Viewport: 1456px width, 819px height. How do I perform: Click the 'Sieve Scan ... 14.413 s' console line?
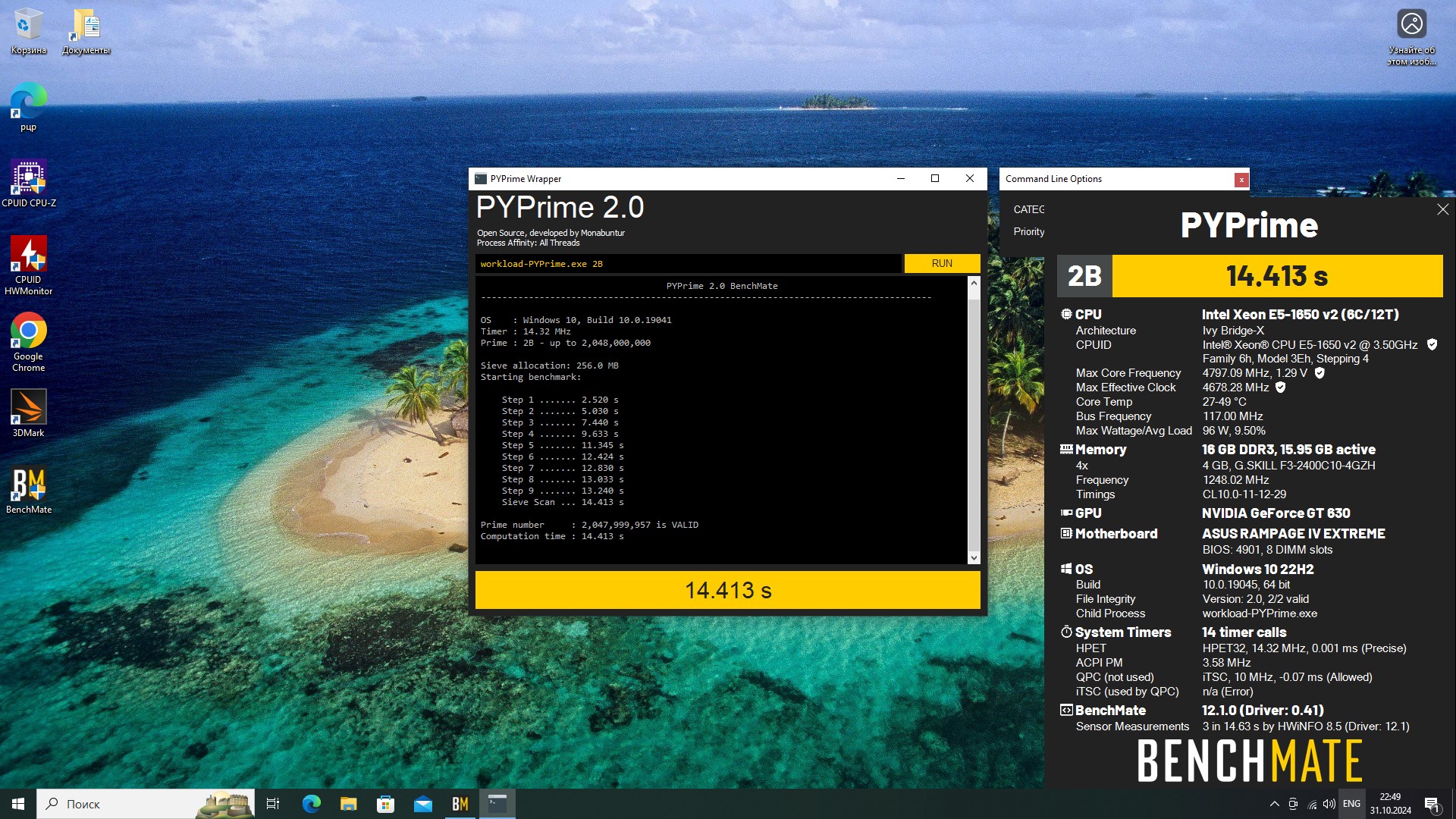[563, 502]
